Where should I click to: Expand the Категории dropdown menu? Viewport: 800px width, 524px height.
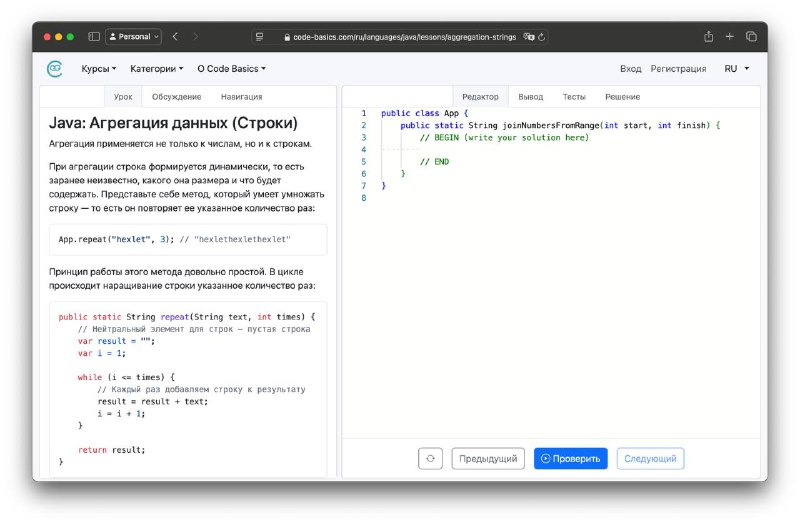coord(157,68)
